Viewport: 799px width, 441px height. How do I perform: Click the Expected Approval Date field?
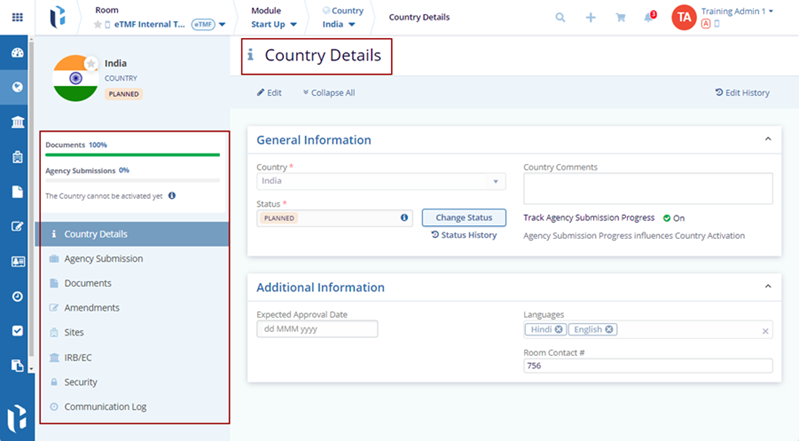[x=317, y=329]
